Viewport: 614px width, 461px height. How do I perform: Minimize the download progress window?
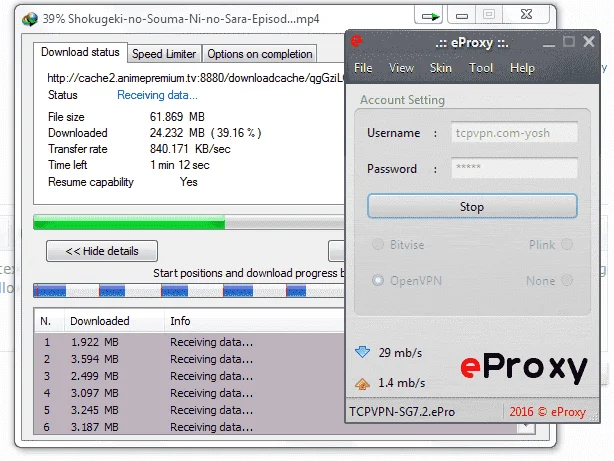pos(462,16)
